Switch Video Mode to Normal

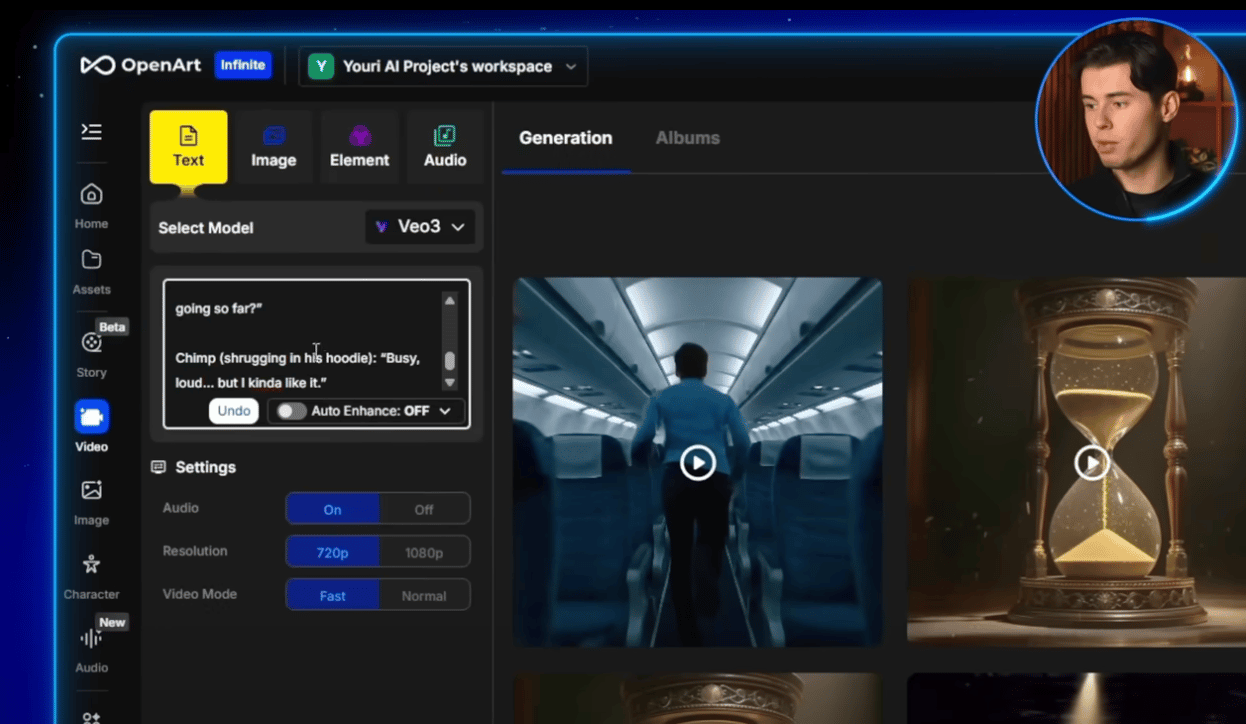click(x=424, y=595)
